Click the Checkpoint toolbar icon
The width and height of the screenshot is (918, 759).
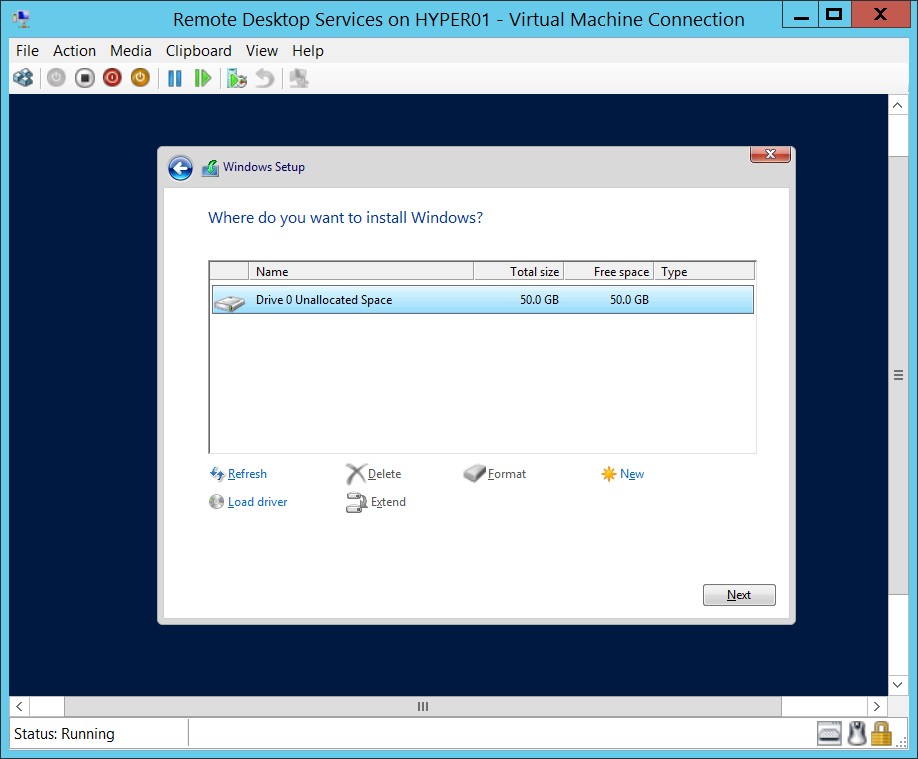tap(237, 78)
